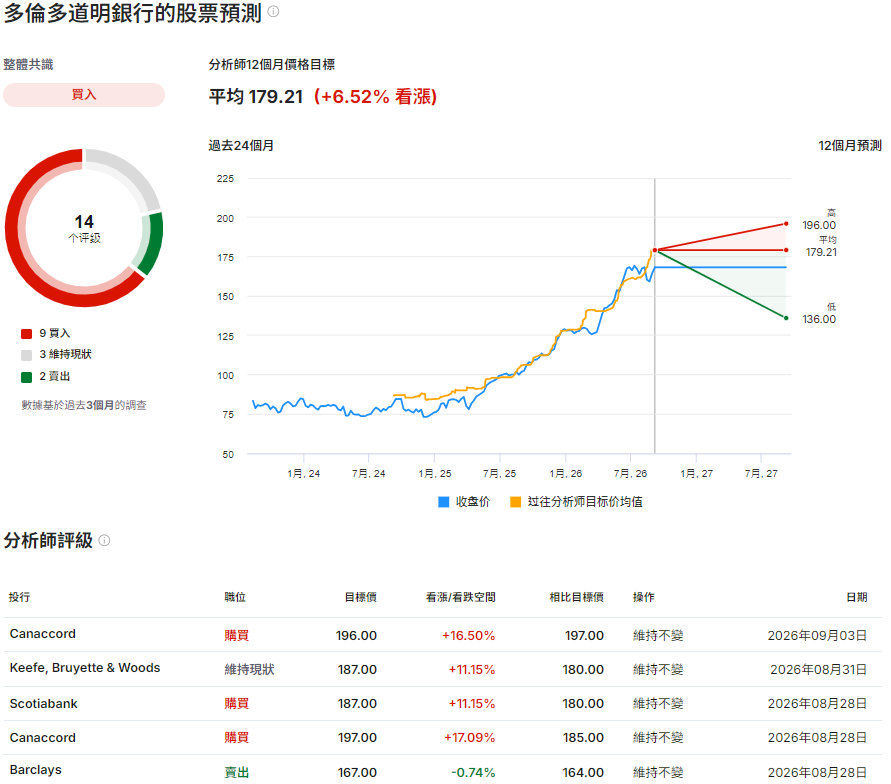This screenshot has width=891, height=784.
Task: Select average forecast point 179.21
Action: (786, 250)
